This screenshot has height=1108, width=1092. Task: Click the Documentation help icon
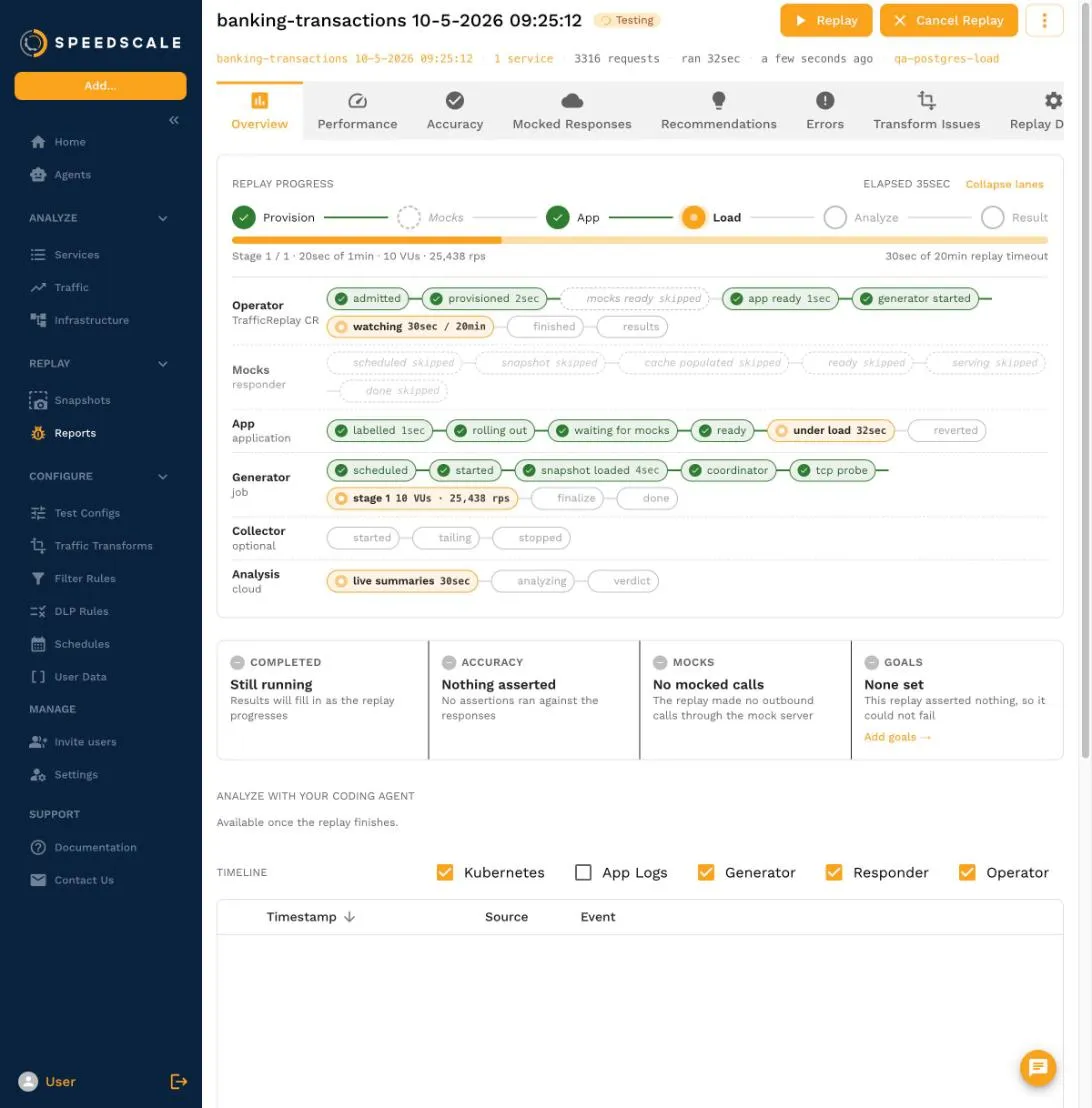pyautogui.click(x=38, y=847)
